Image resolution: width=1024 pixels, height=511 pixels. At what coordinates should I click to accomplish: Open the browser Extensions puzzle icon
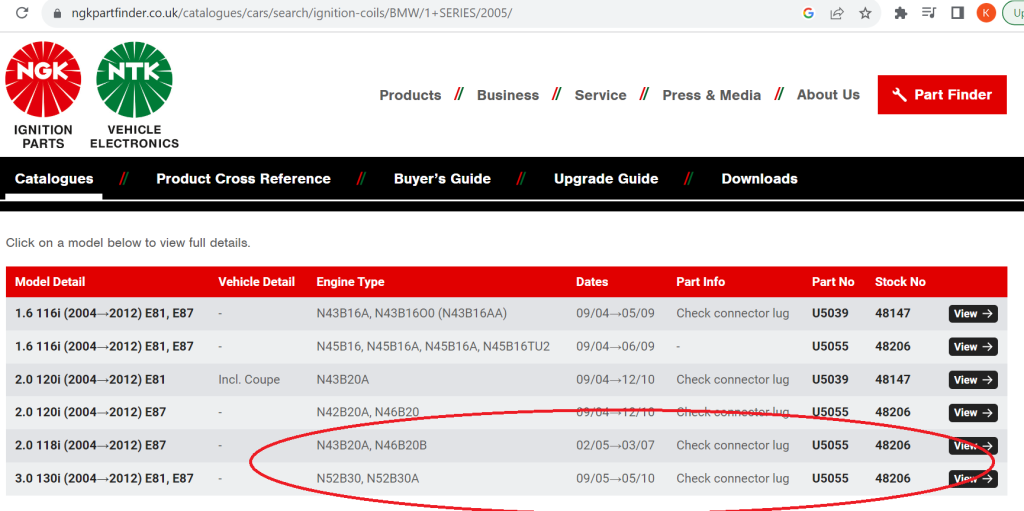(901, 14)
